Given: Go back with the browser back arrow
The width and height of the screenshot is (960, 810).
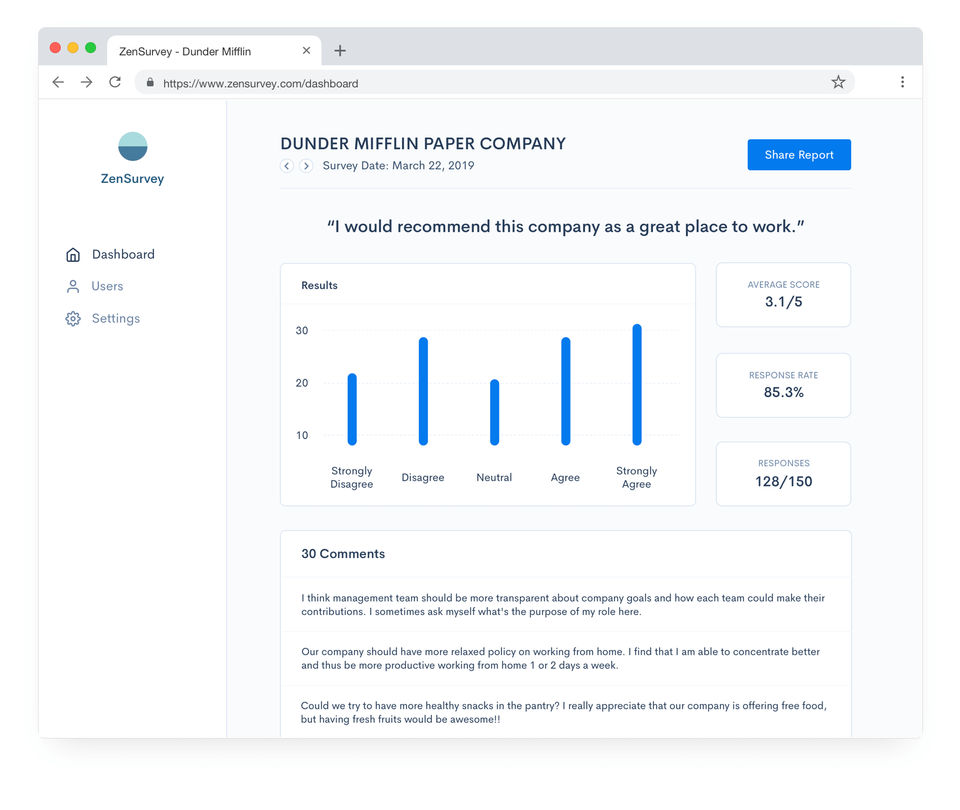Looking at the screenshot, I should pyautogui.click(x=58, y=82).
